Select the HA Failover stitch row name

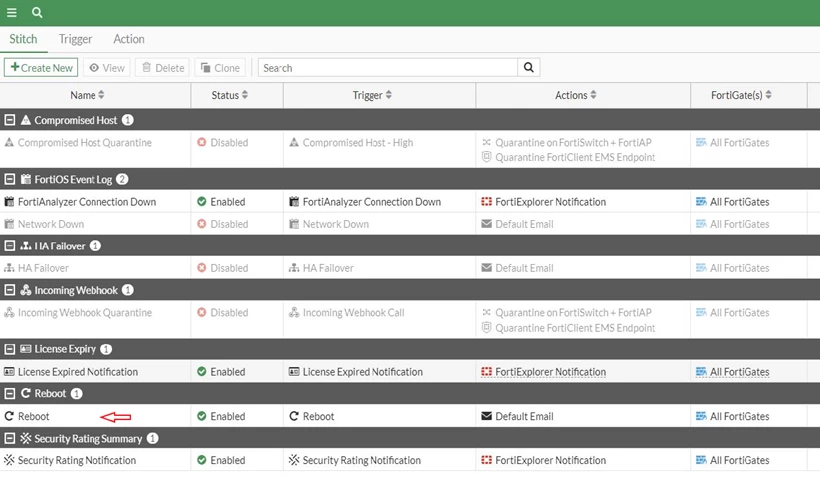click(x=43, y=268)
